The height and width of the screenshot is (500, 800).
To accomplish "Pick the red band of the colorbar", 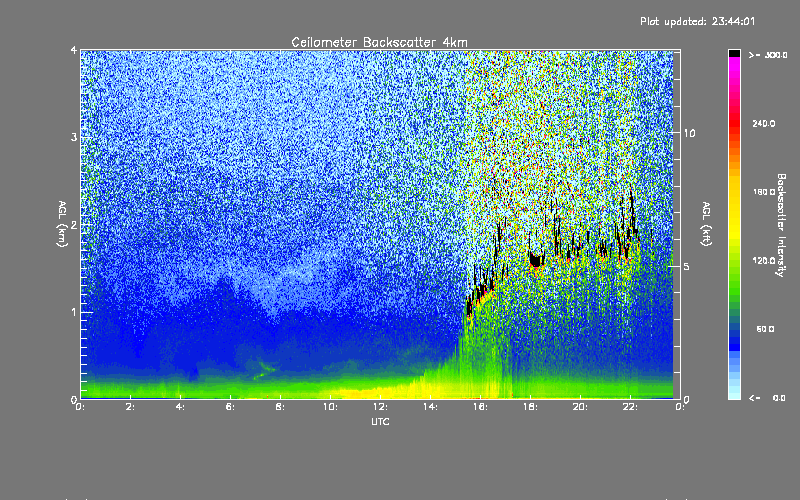I will tap(734, 122).
